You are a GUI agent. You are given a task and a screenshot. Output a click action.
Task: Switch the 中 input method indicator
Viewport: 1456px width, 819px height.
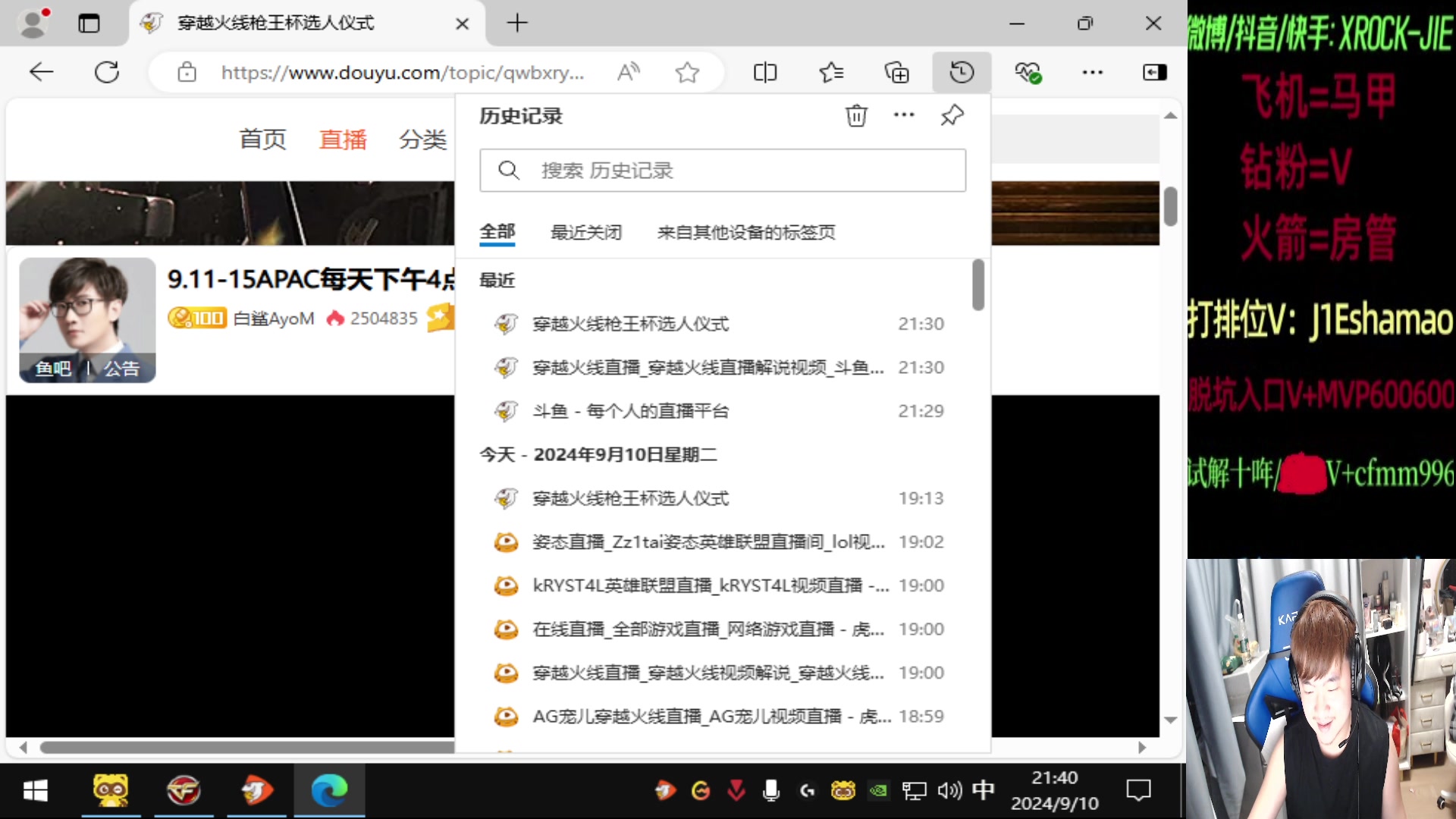pyautogui.click(x=984, y=790)
